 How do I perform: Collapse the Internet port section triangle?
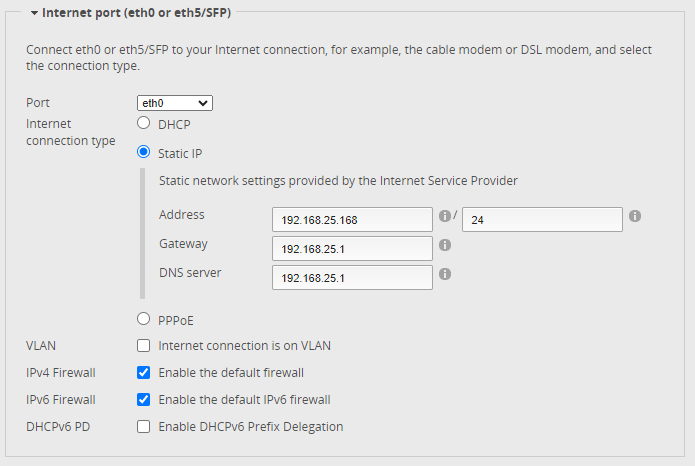[35, 15]
